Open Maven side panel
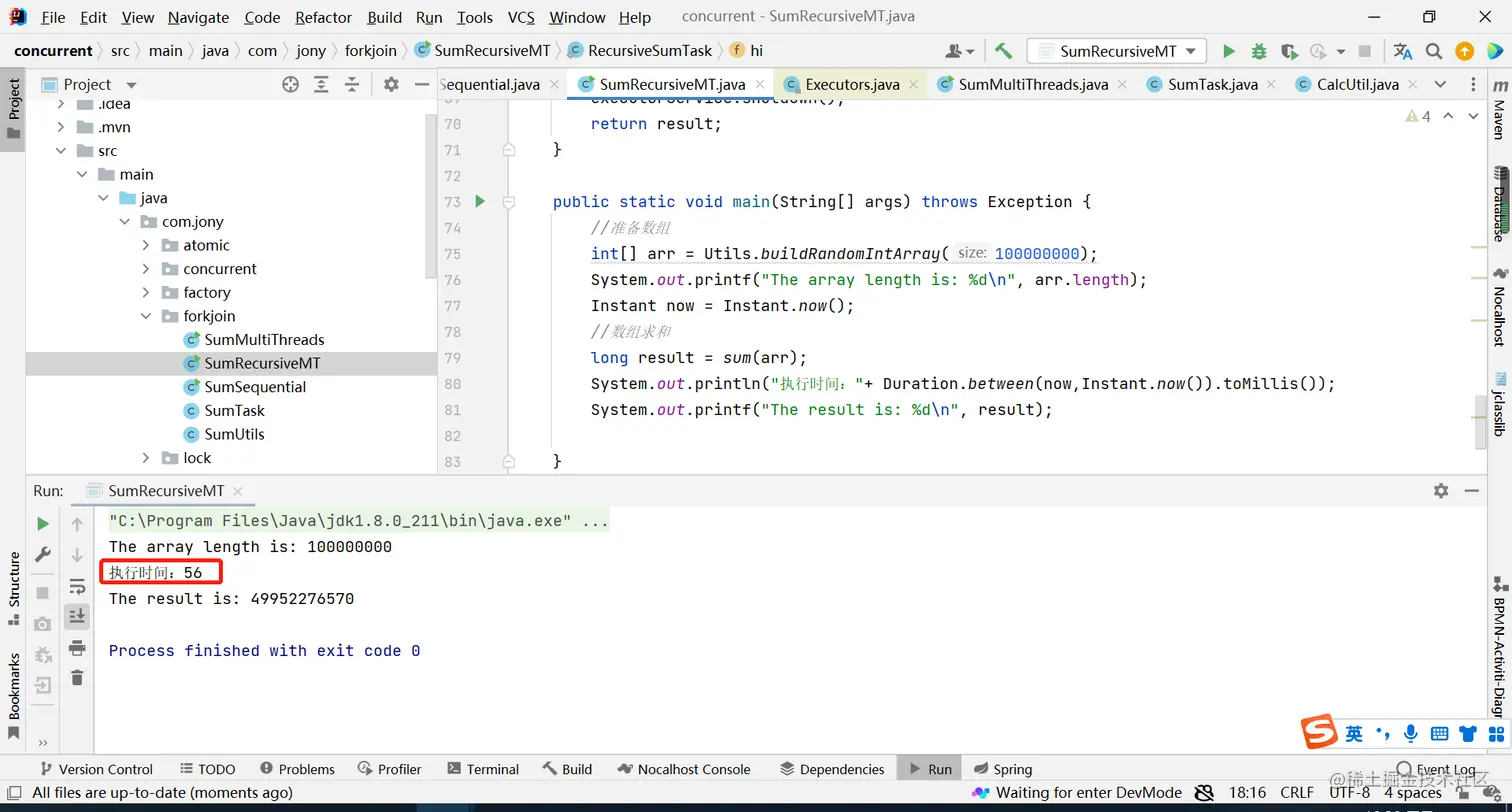 click(1499, 110)
